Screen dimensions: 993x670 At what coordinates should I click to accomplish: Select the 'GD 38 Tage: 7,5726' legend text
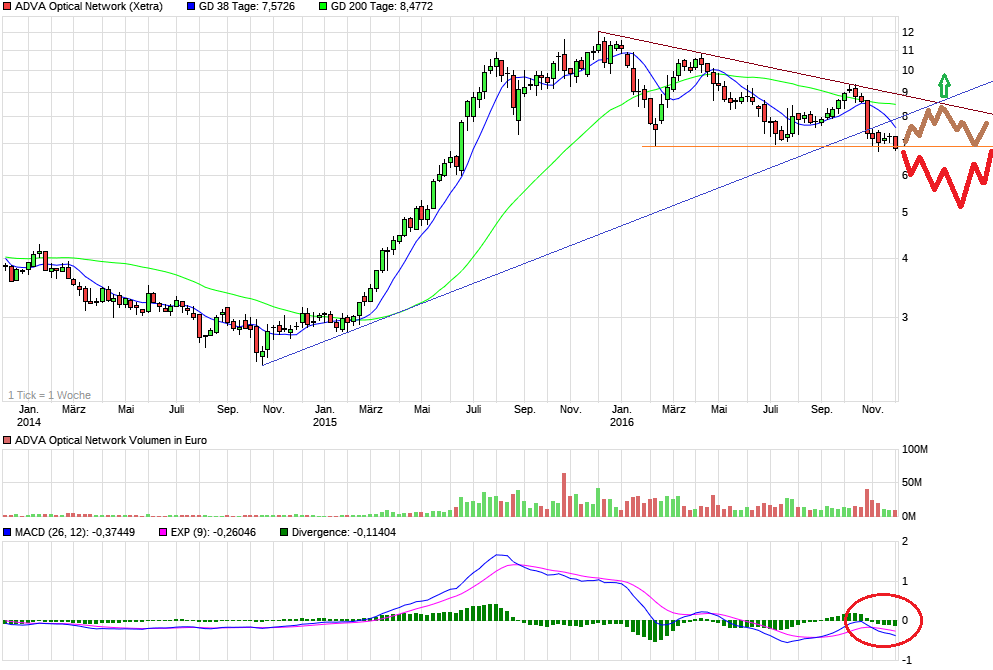(247, 6)
